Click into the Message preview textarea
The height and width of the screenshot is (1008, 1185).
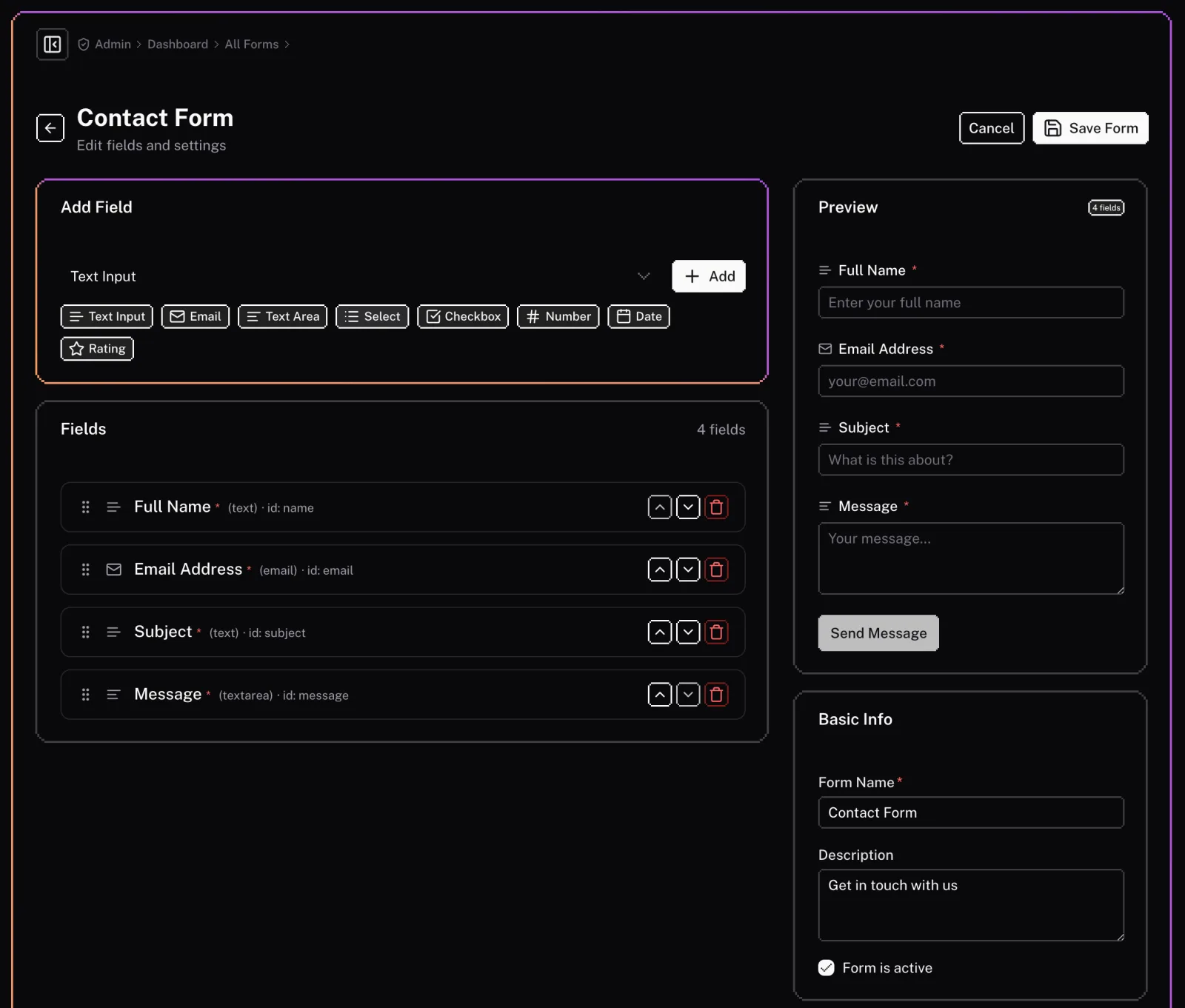[x=971, y=558]
